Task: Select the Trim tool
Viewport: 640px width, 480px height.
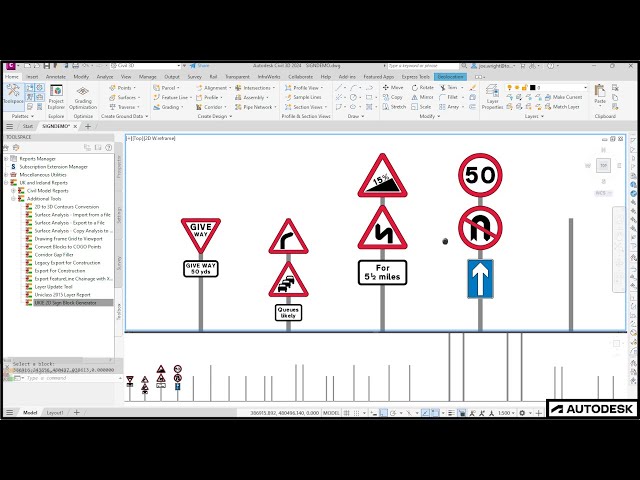Action: pyautogui.click(x=449, y=87)
